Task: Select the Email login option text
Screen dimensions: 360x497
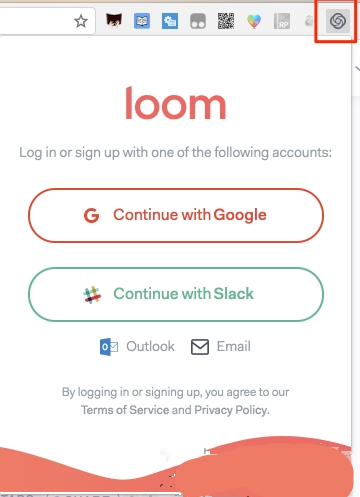Action: (234, 346)
